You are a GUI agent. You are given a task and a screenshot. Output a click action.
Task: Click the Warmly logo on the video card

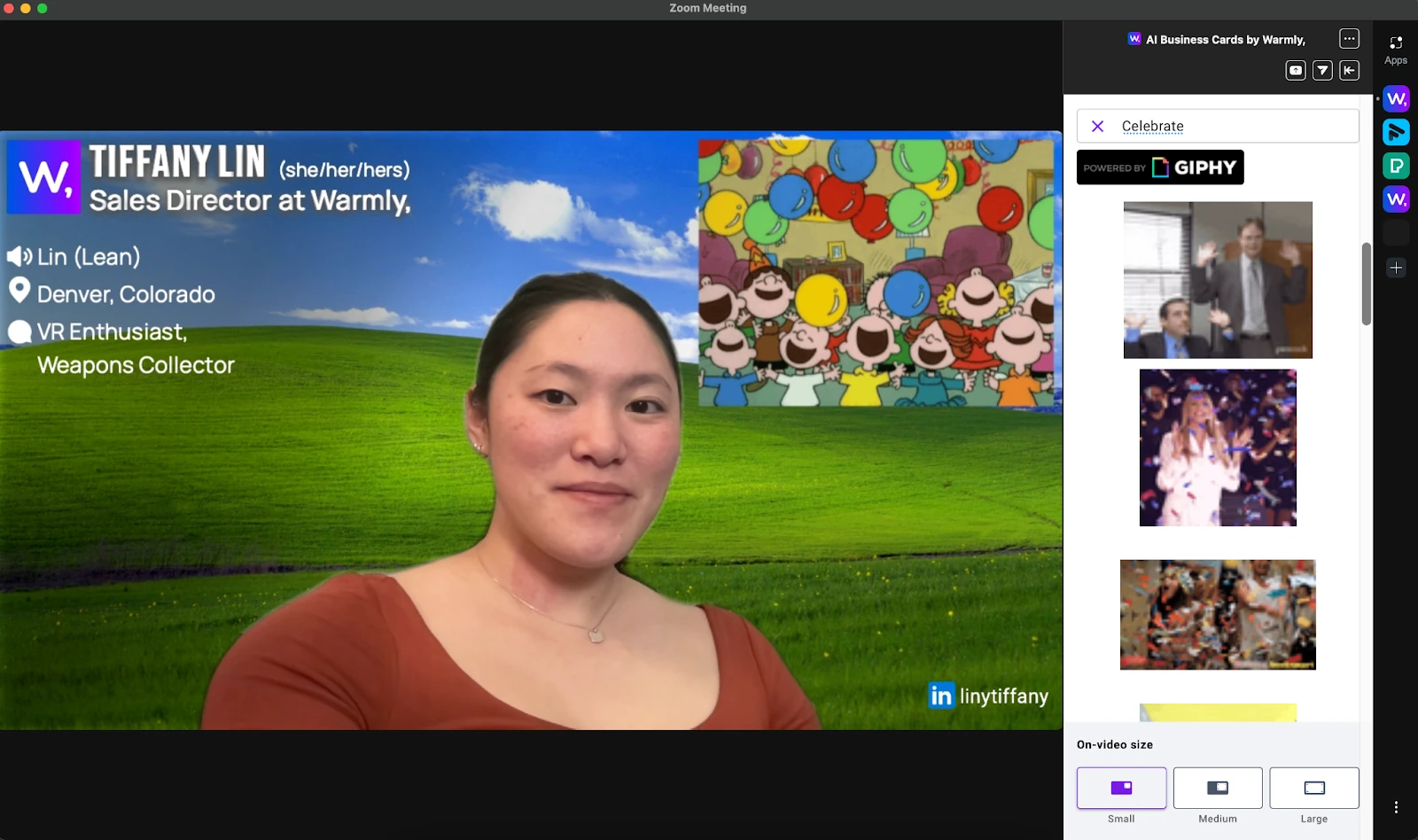(x=44, y=177)
